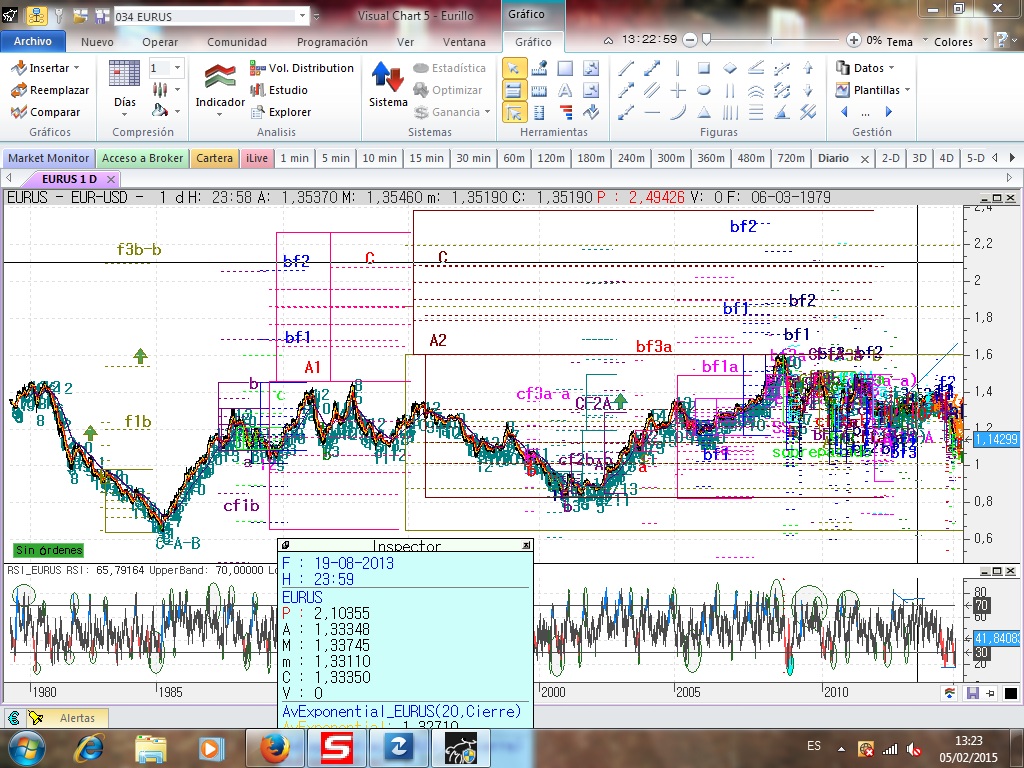Click the Market Monitor button
Screen dimensions: 1024x768
click(x=49, y=158)
